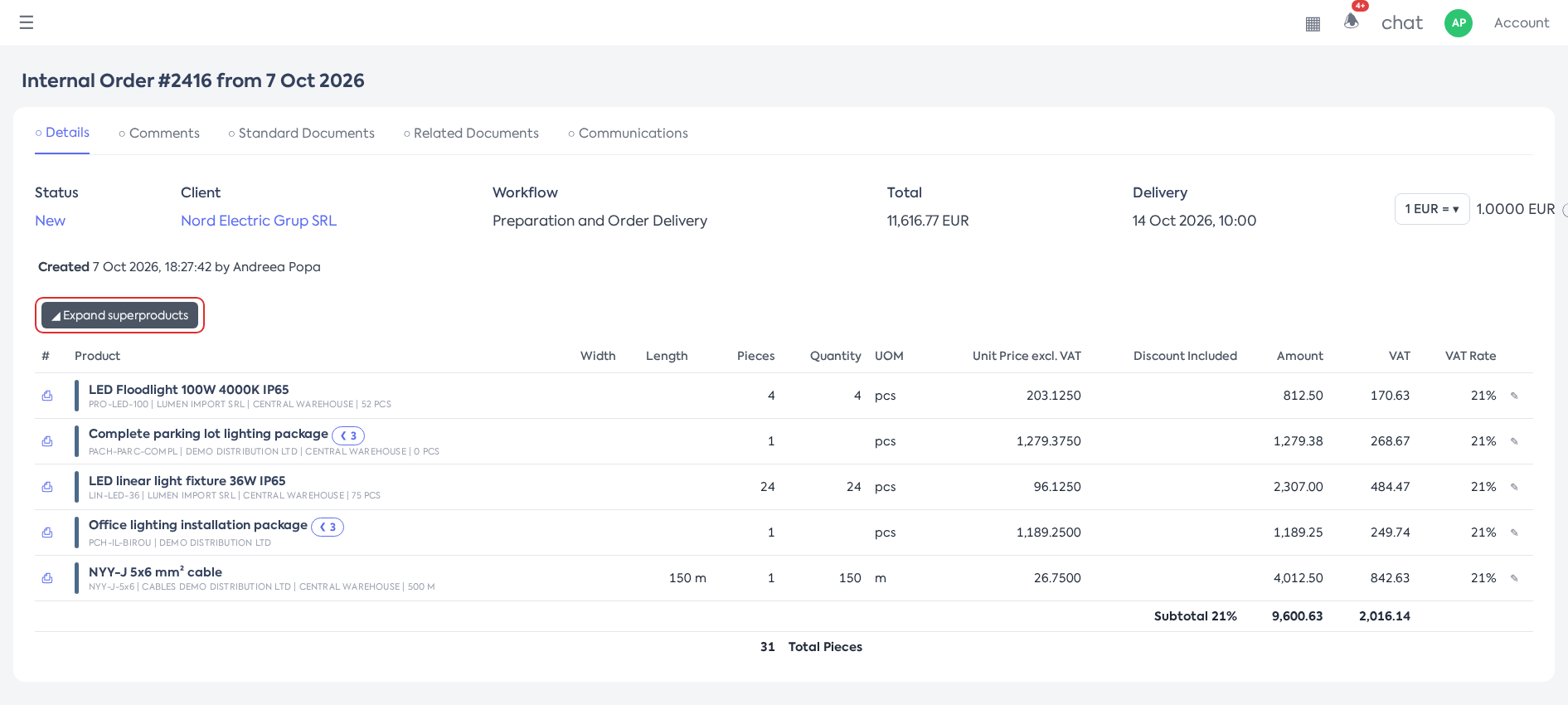
Task: Open the Standard Documents tab
Action: tap(301, 133)
